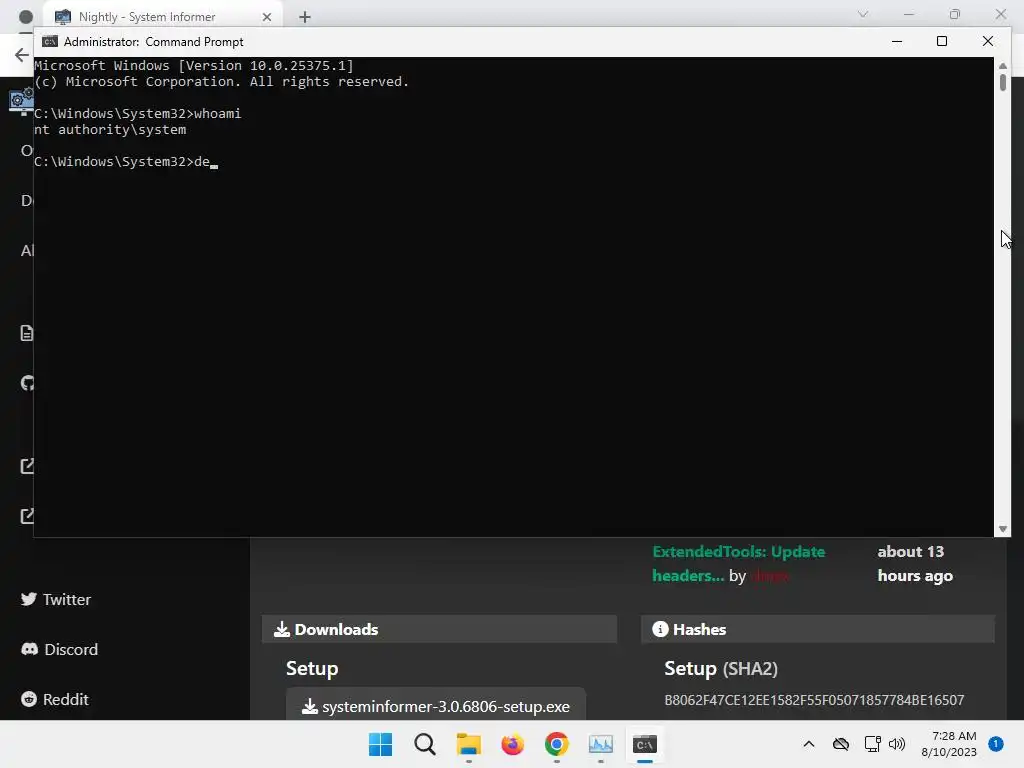Click upper sidebar external link icon

(x=27, y=466)
